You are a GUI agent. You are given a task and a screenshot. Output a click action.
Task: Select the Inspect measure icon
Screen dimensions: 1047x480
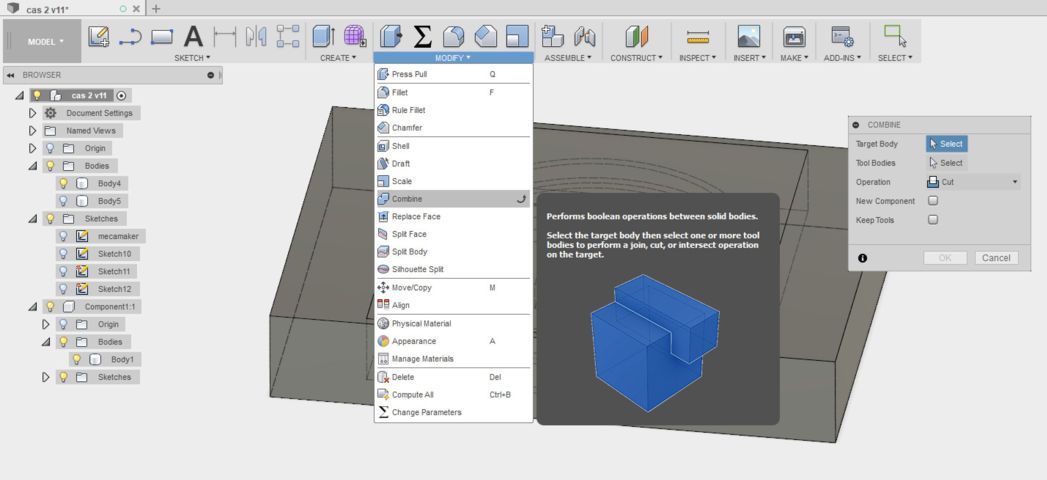[697, 36]
